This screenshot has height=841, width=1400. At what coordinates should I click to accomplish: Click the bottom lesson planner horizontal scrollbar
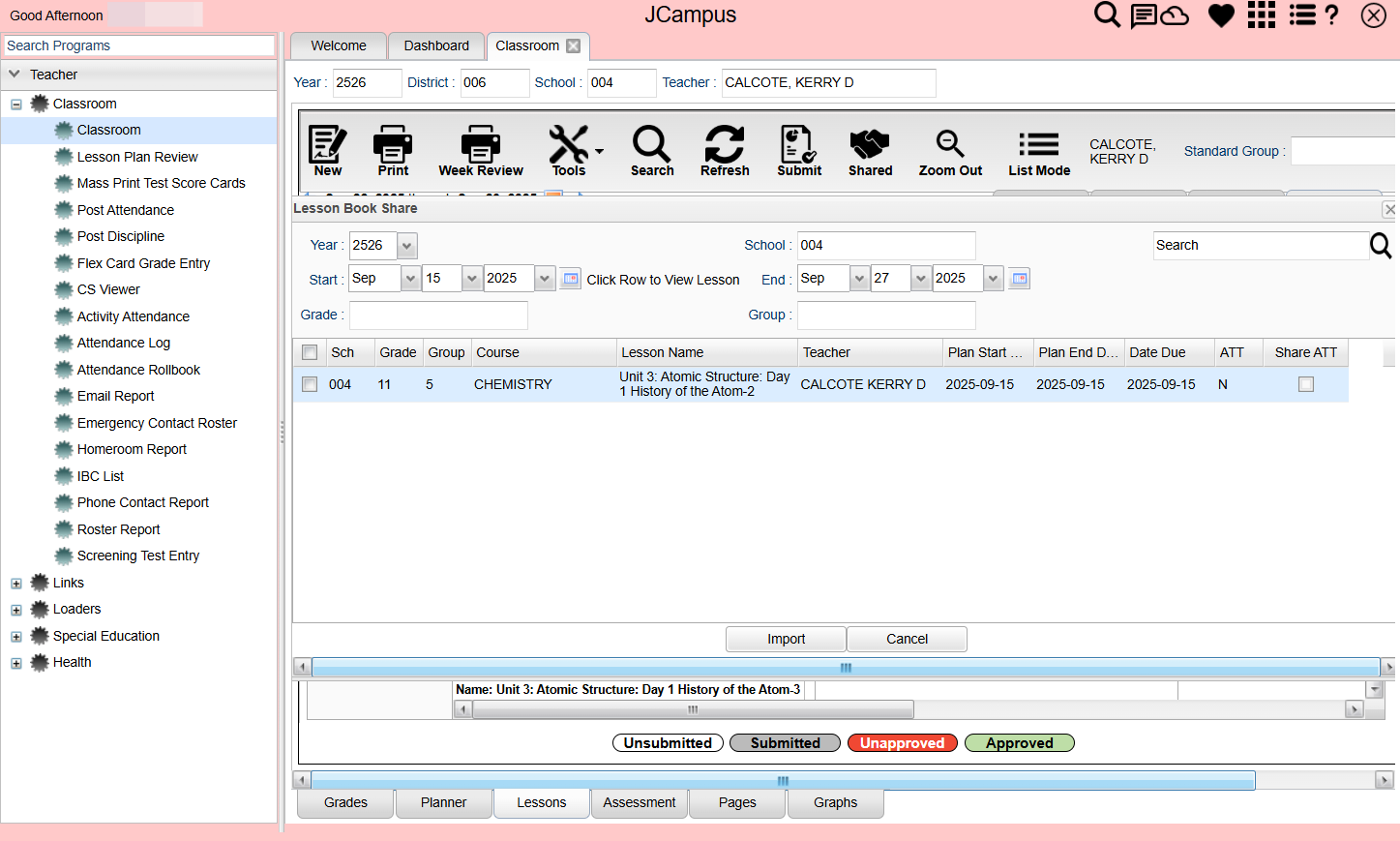click(784, 781)
